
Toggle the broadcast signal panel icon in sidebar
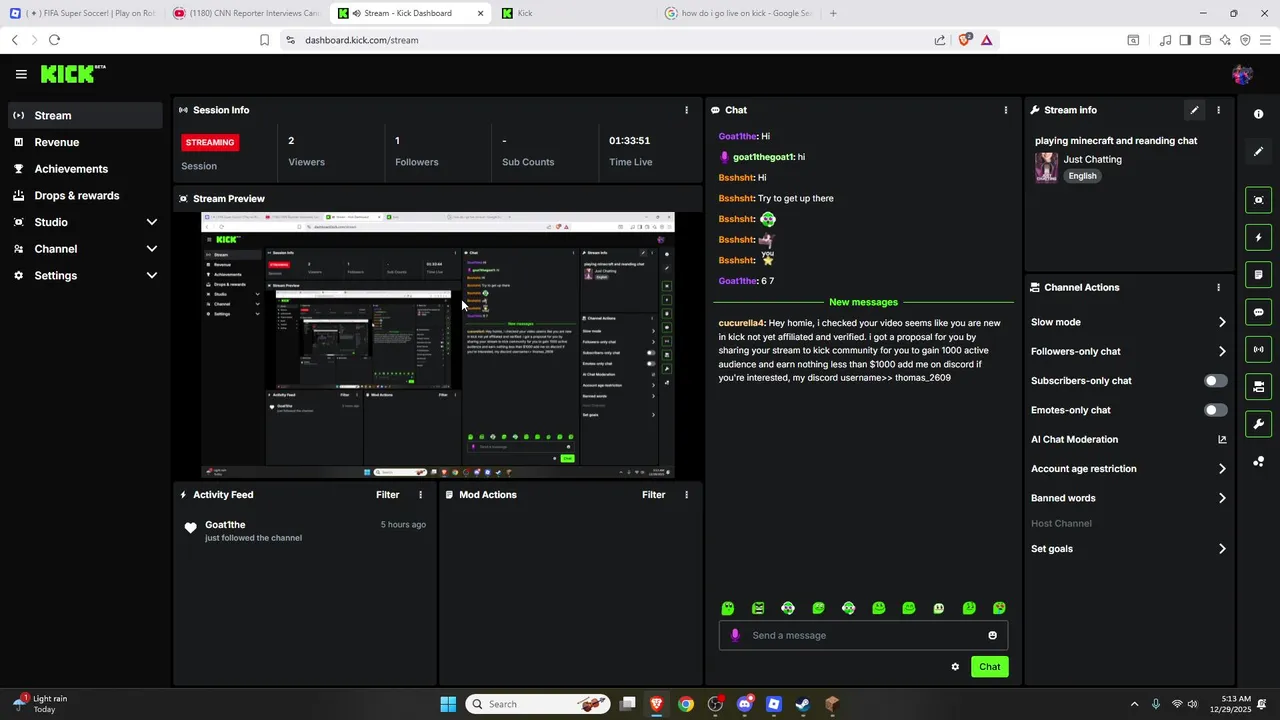[1258, 349]
